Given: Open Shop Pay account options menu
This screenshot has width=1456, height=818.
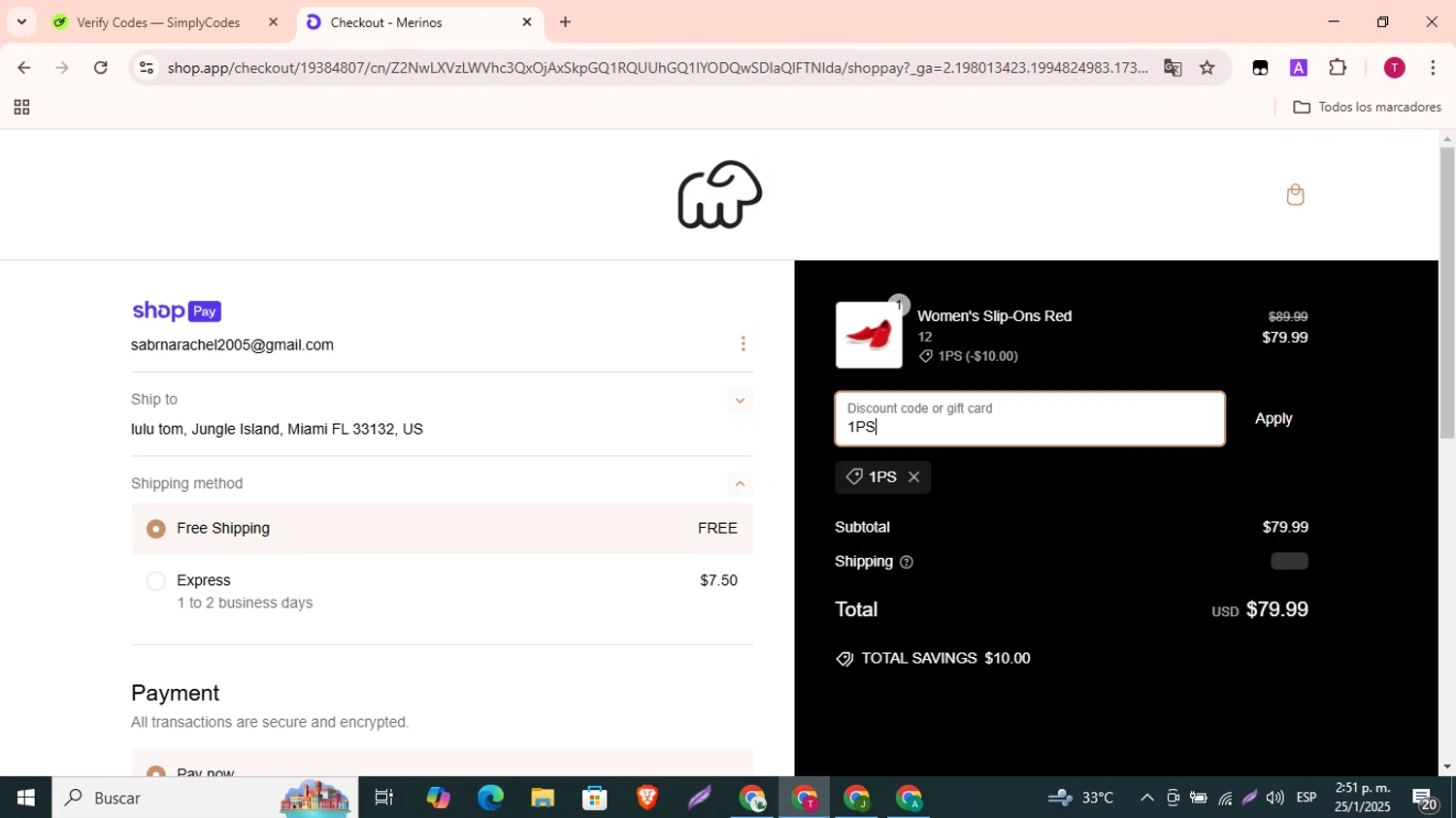Looking at the screenshot, I should point(743,344).
